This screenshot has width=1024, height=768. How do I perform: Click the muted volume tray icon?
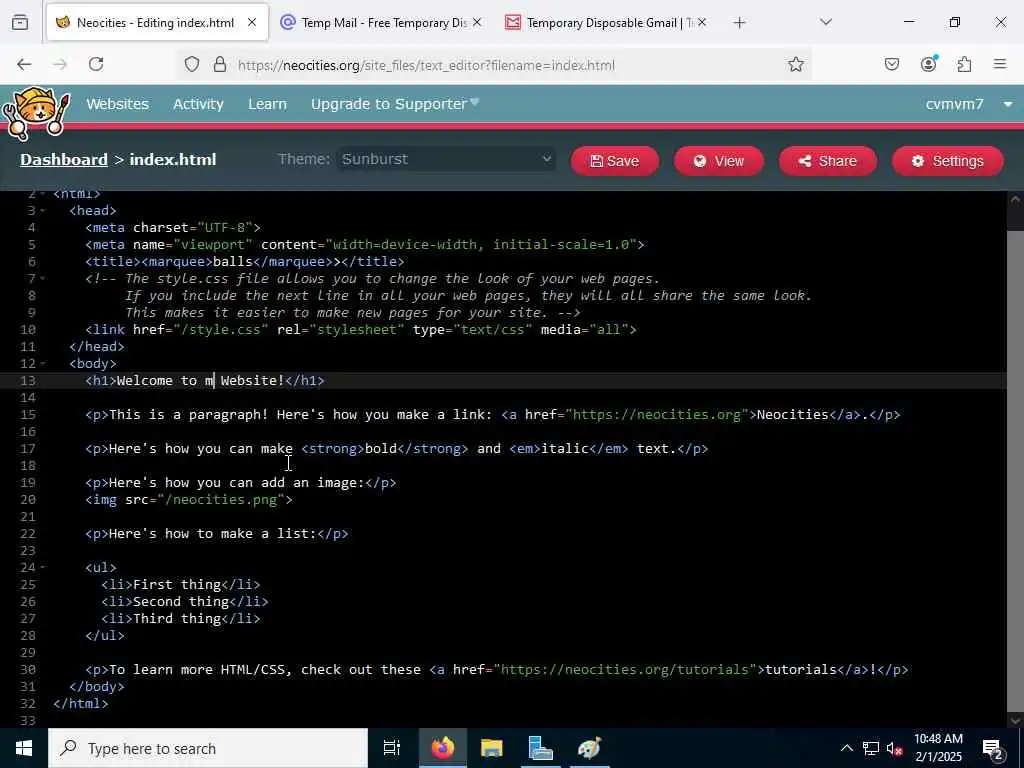coord(894,748)
